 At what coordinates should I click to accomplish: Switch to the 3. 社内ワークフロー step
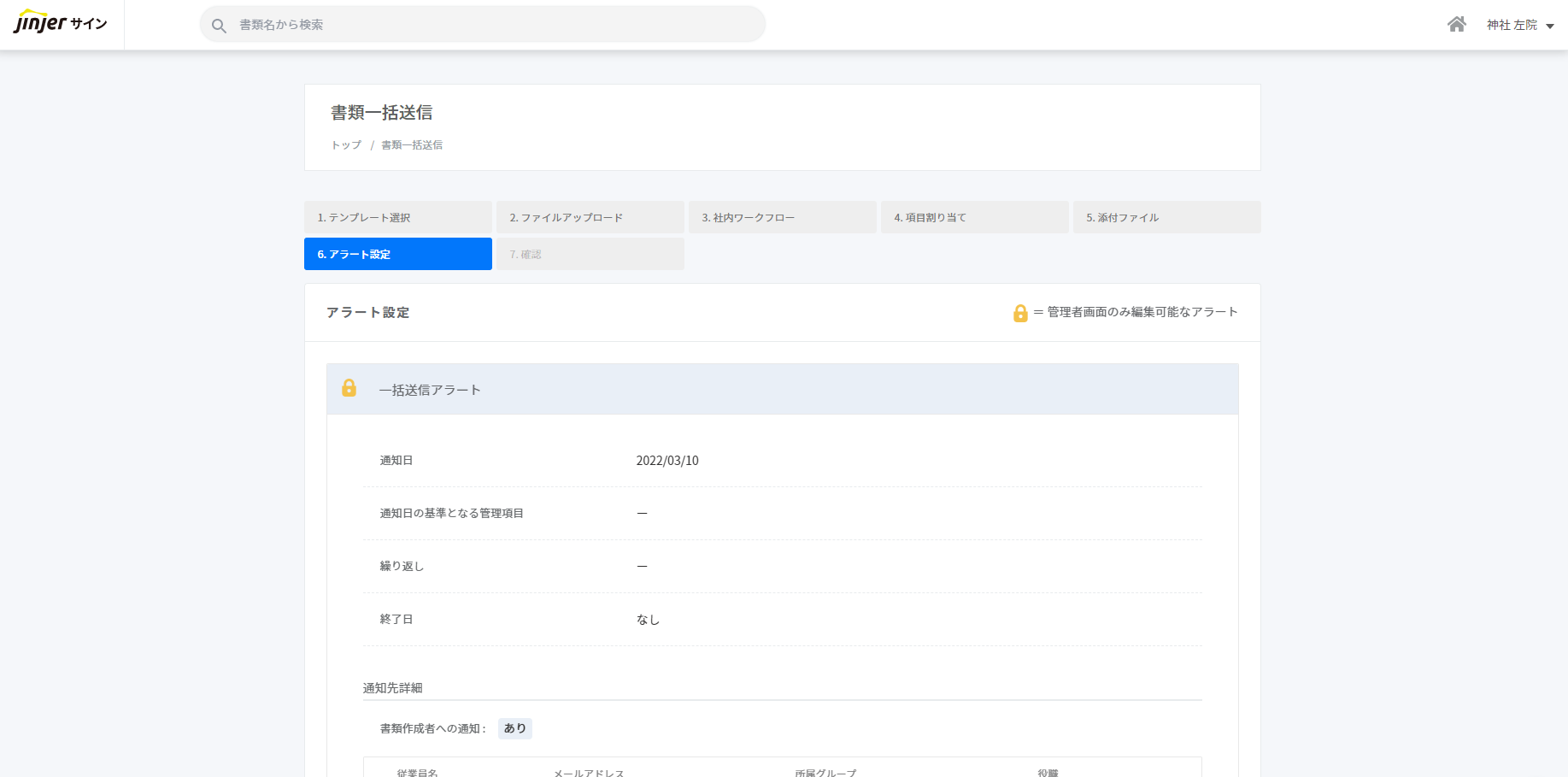click(782, 217)
